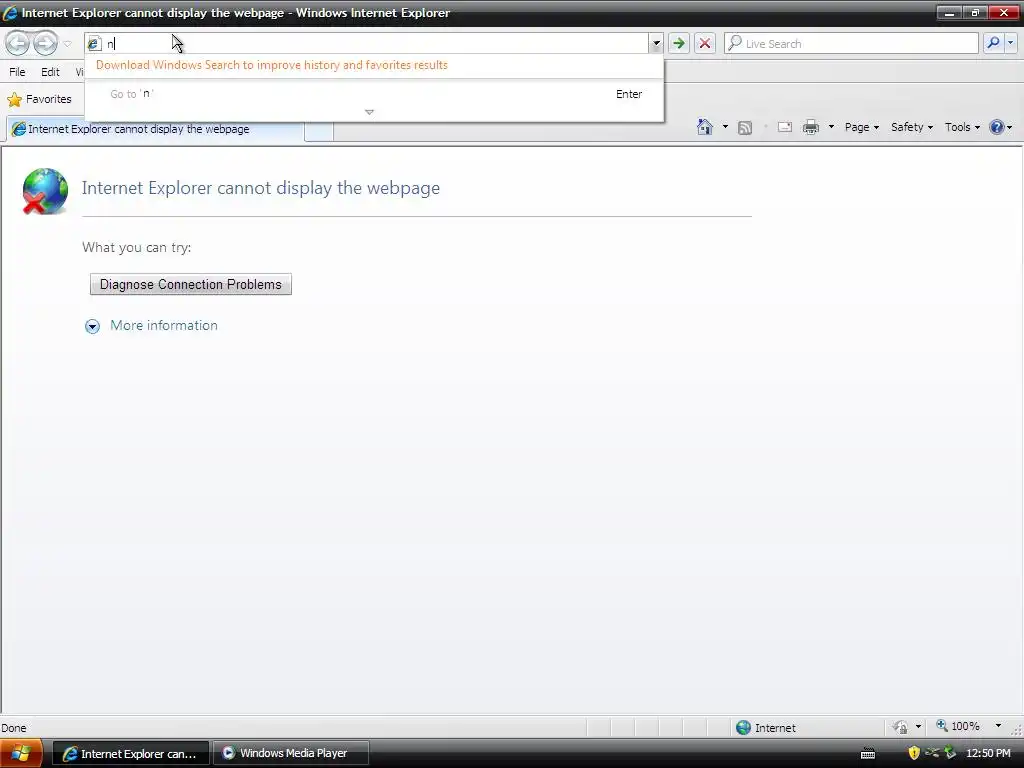Screen dimensions: 1024x768
Task: Click the taskbar clock showing 12:50 PM
Action: coord(988,753)
